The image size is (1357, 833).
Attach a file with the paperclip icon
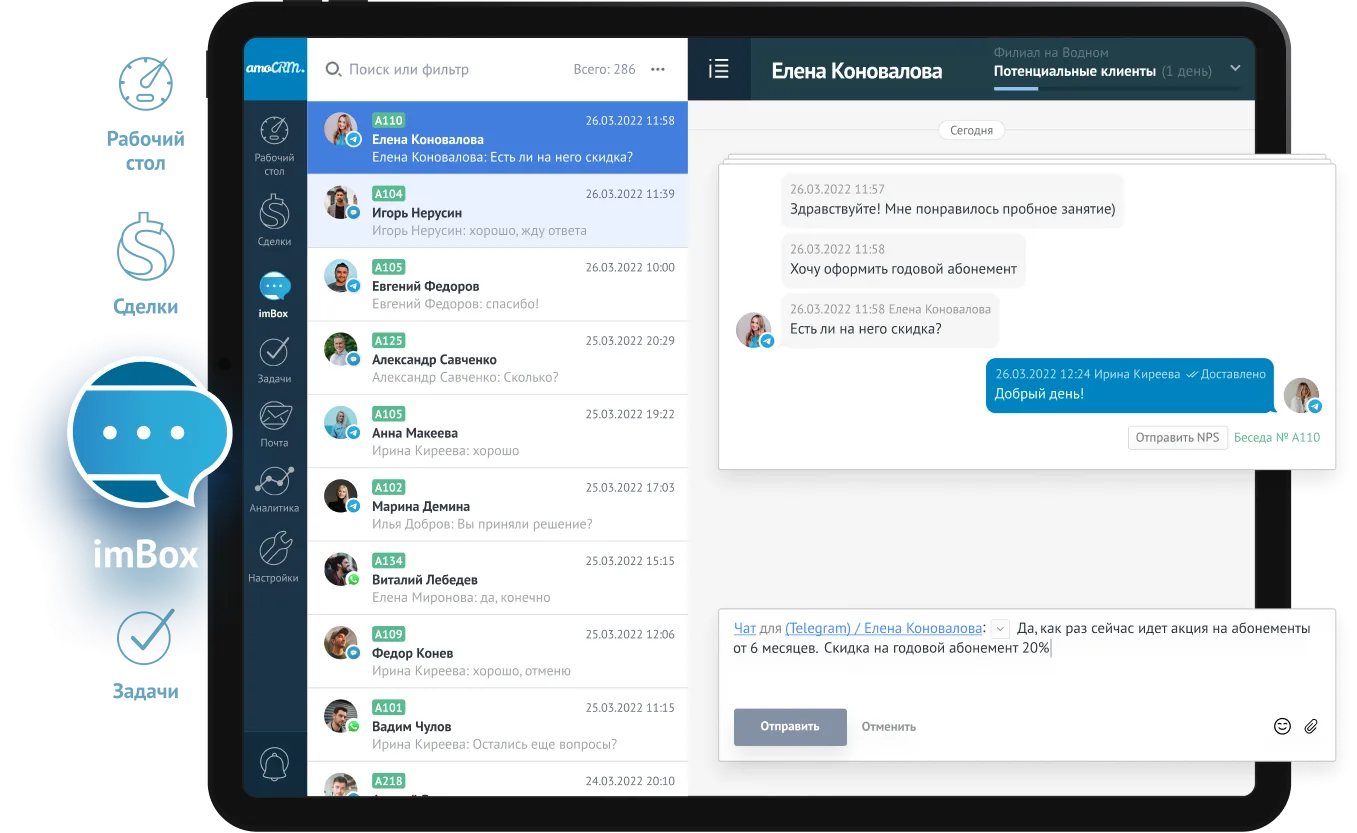1312,726
